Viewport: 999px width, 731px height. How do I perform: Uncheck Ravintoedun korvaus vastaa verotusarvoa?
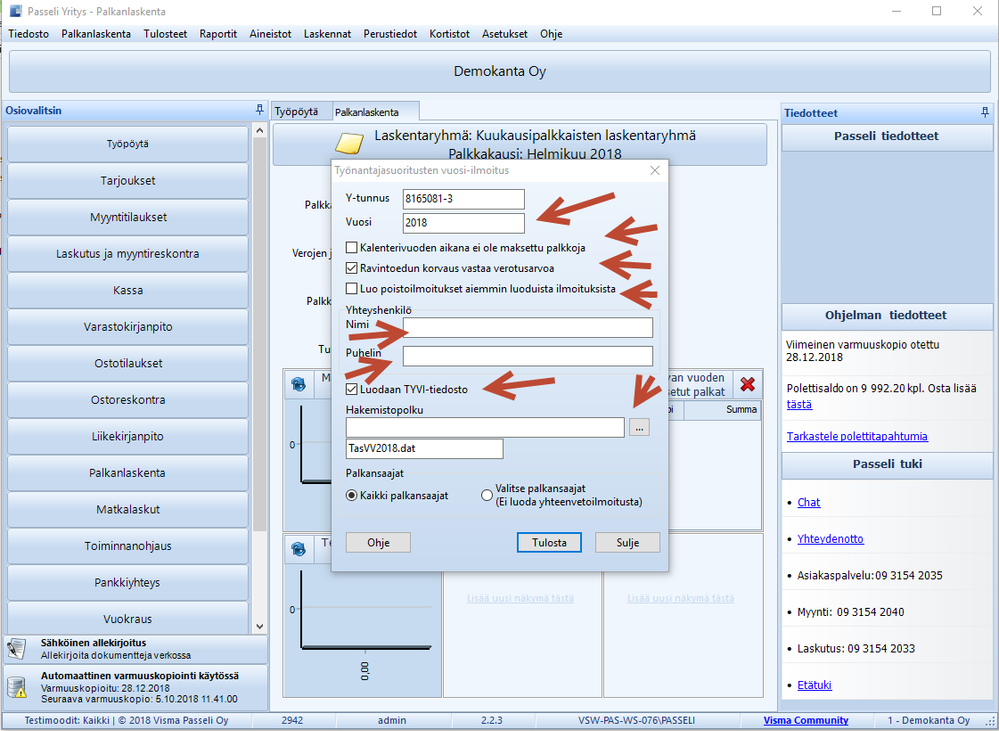pos(351,268)
